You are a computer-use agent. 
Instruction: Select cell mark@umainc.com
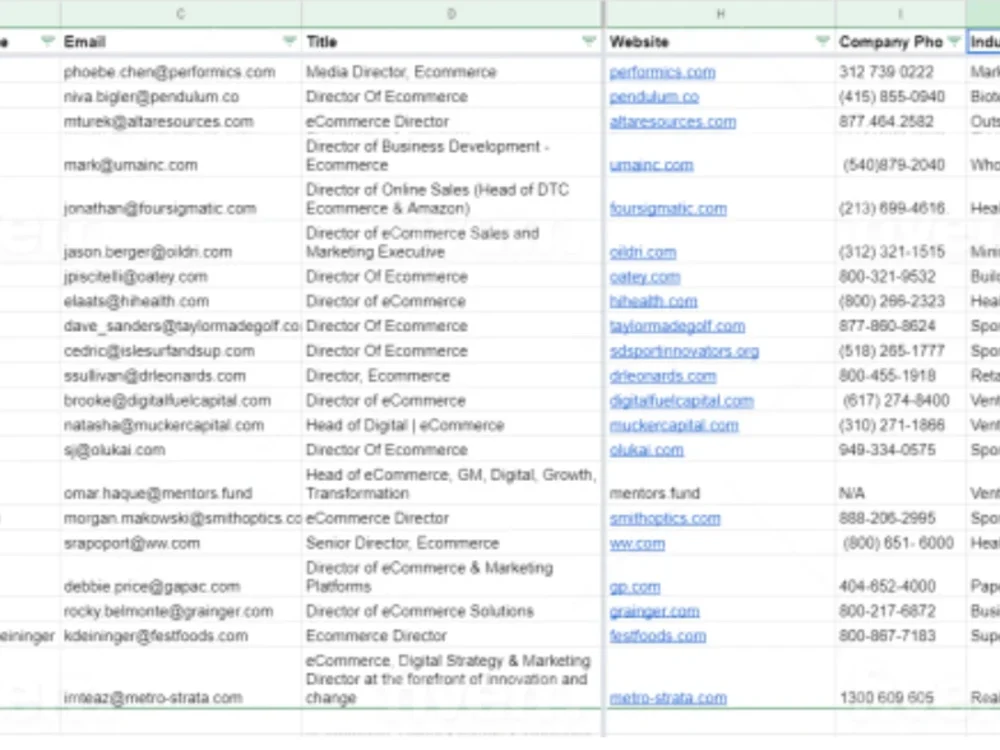(x=181, y=156)
